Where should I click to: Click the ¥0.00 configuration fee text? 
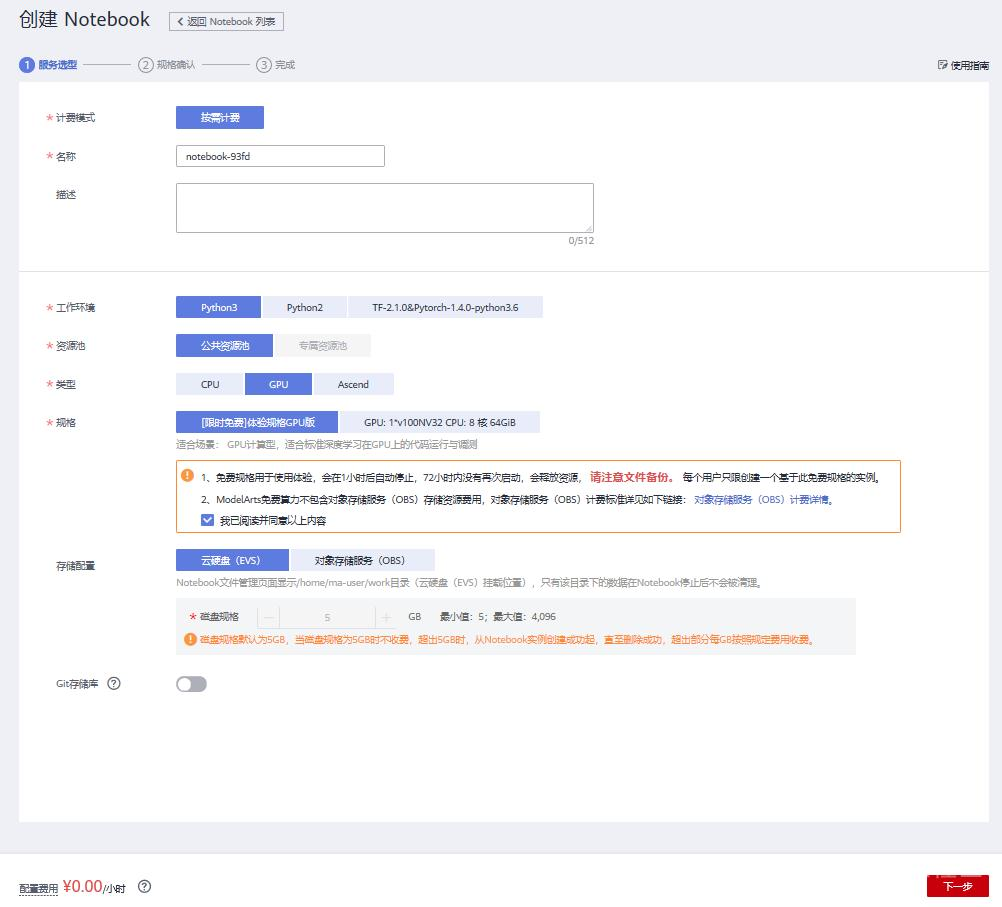click(x=82, y=887)
